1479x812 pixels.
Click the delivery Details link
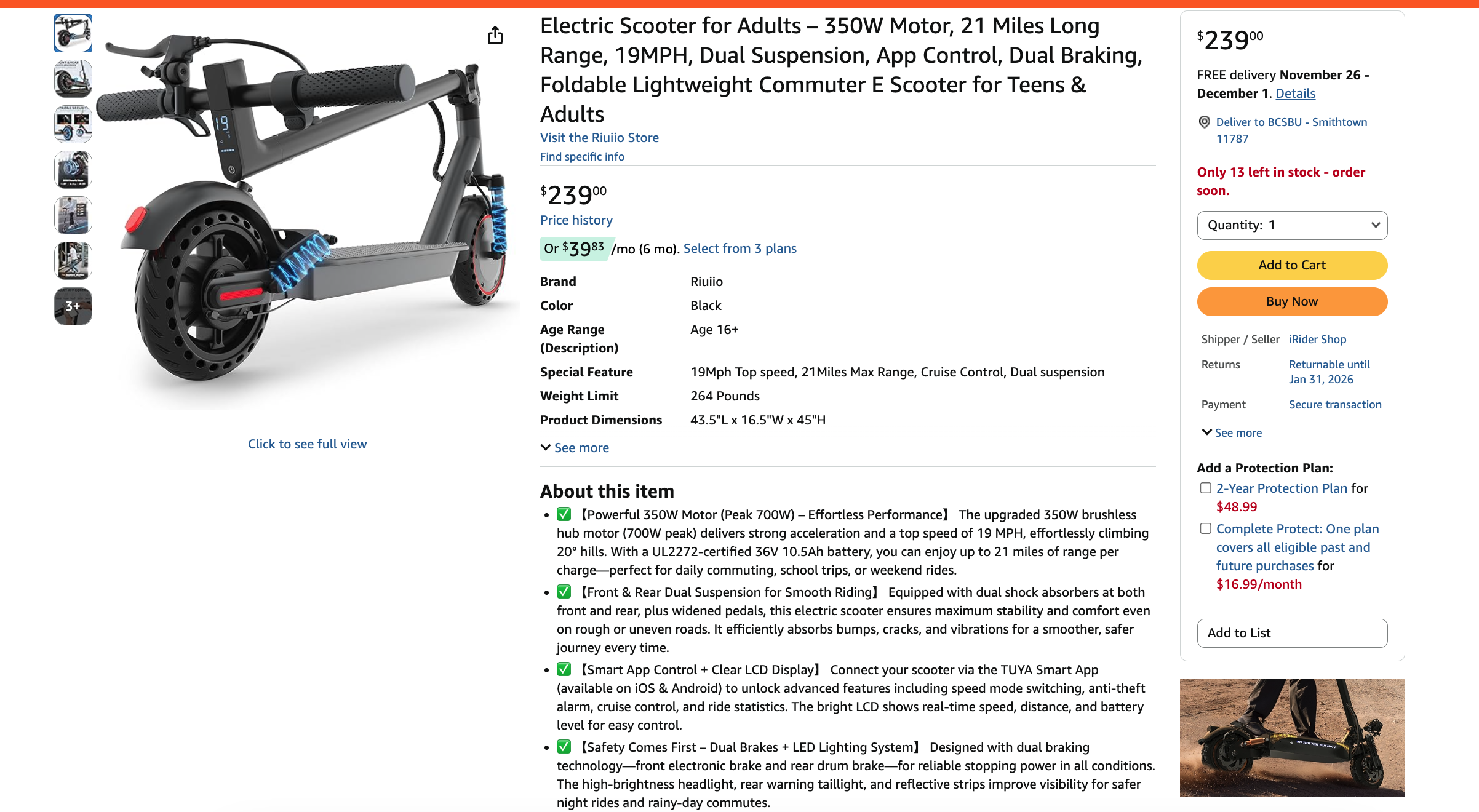click(x=1295, y=94)
